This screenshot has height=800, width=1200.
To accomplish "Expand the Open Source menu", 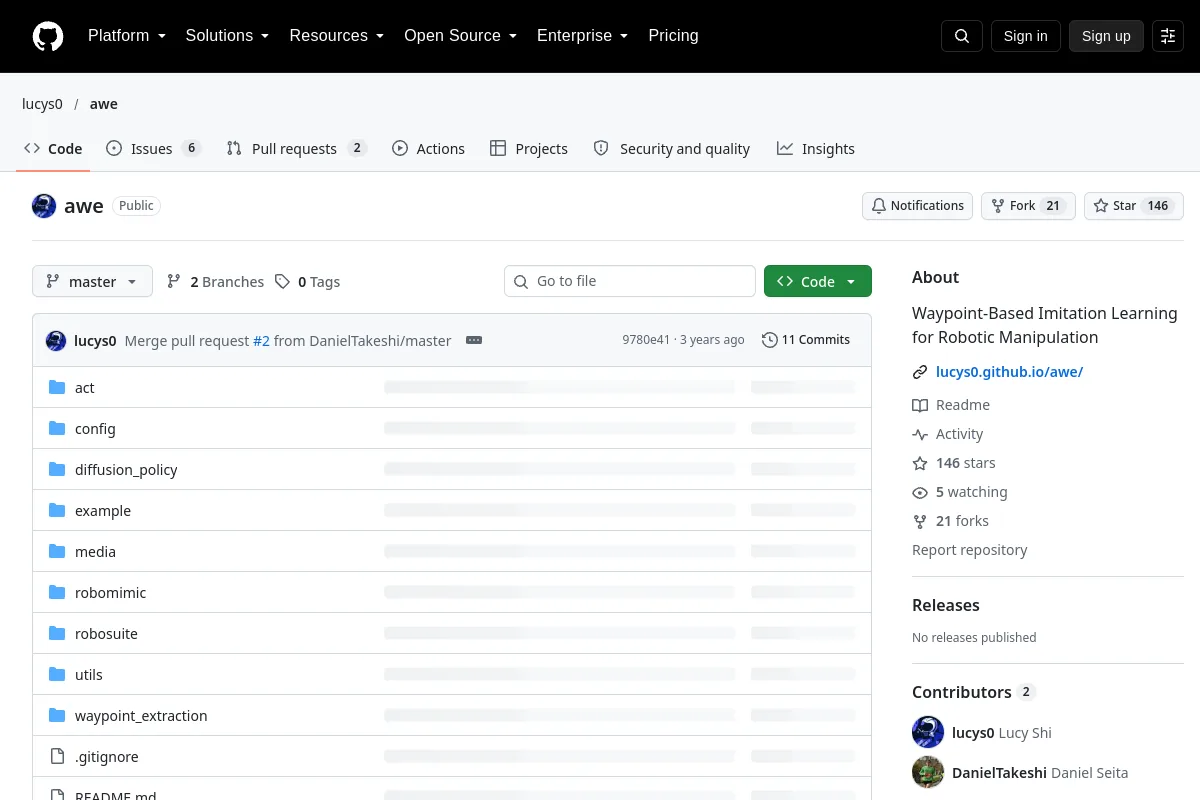I will 460,36.
